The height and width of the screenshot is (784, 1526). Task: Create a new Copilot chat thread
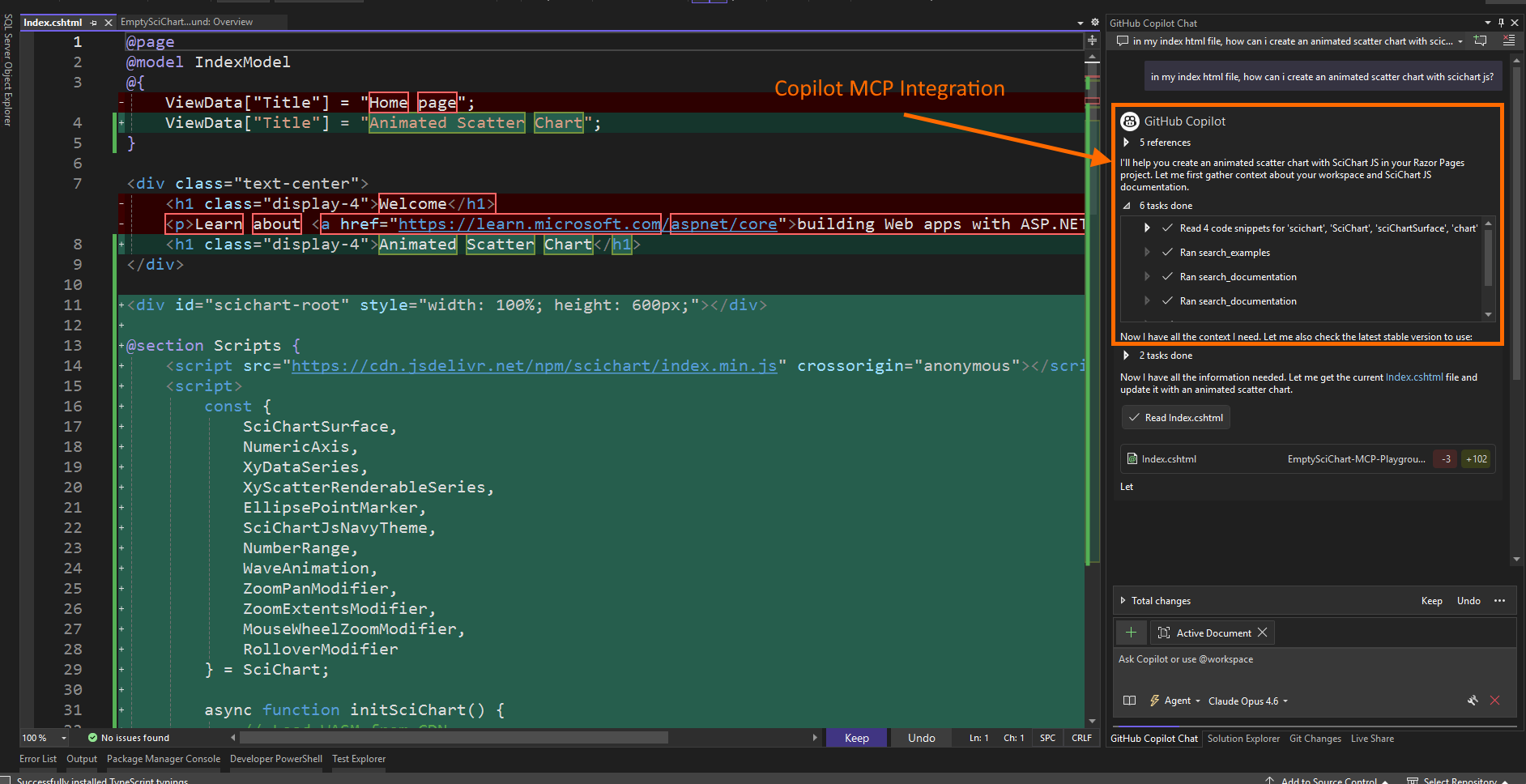[1481, 40]
